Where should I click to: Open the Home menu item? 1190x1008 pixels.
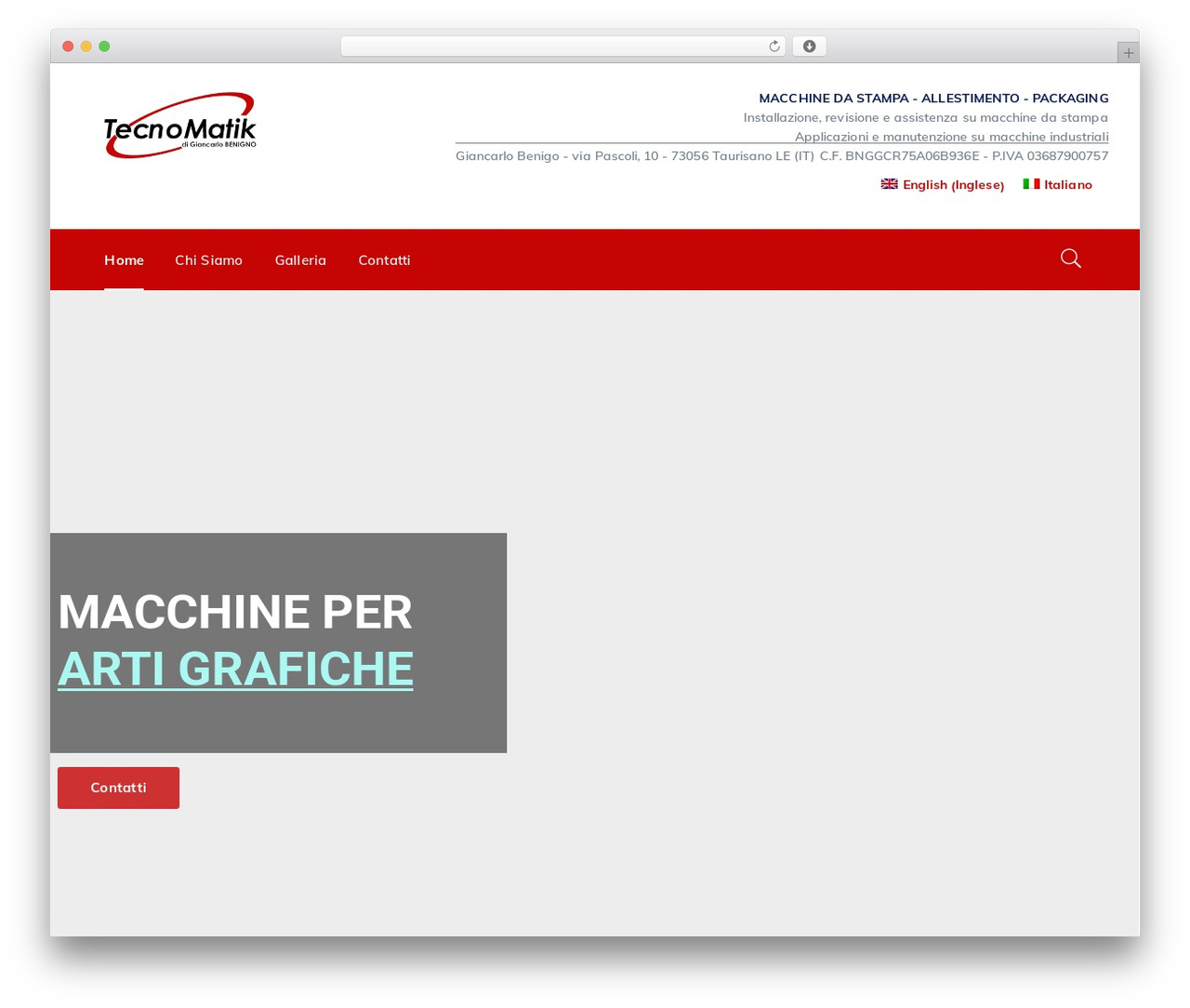(x=124, y=260)
